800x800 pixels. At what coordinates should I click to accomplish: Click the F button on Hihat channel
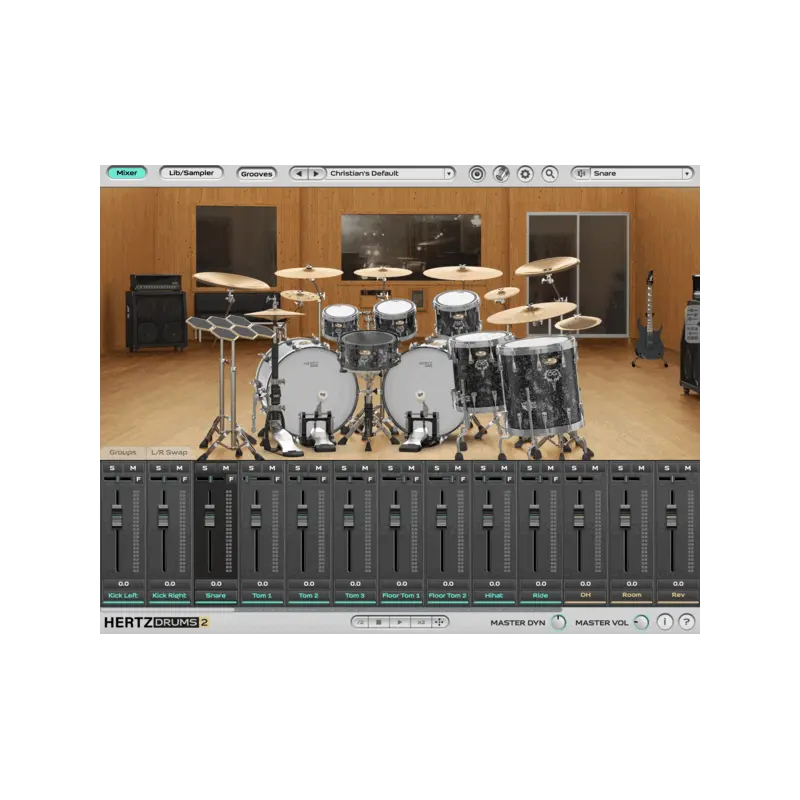509,479
